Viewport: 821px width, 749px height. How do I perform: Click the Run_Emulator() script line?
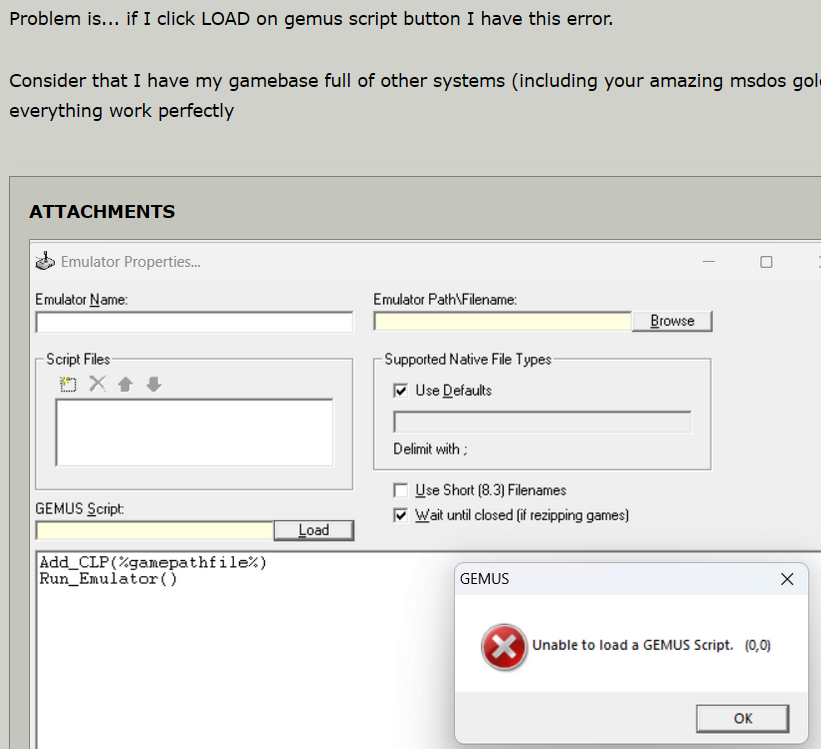[108, 579]
